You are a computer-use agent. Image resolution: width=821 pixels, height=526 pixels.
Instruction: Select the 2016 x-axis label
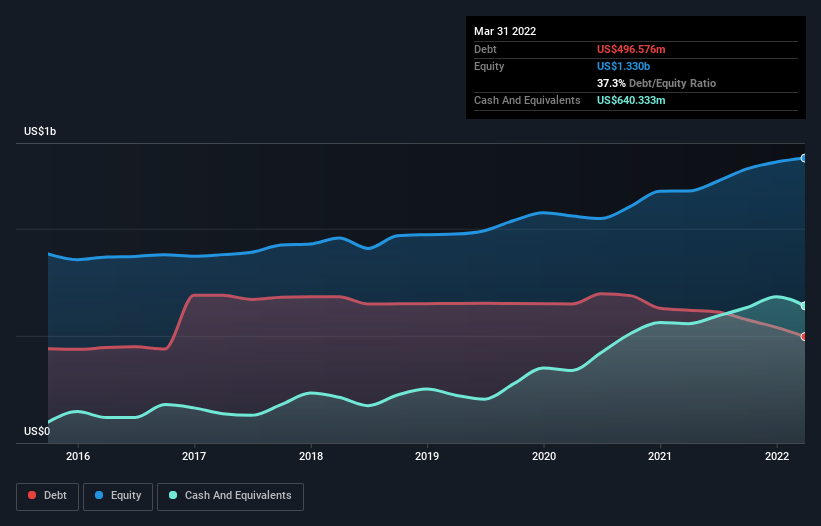pos(78,456)
